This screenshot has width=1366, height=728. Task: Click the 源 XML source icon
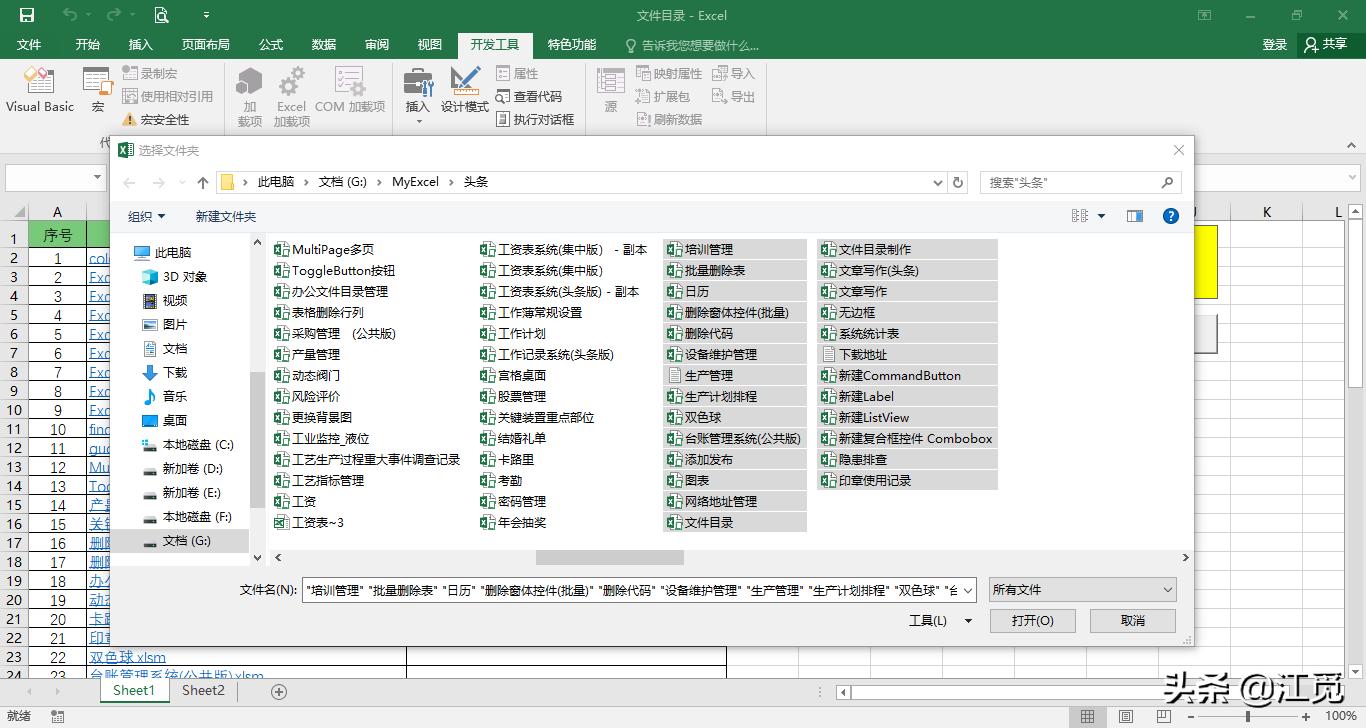tap(609, 90)
